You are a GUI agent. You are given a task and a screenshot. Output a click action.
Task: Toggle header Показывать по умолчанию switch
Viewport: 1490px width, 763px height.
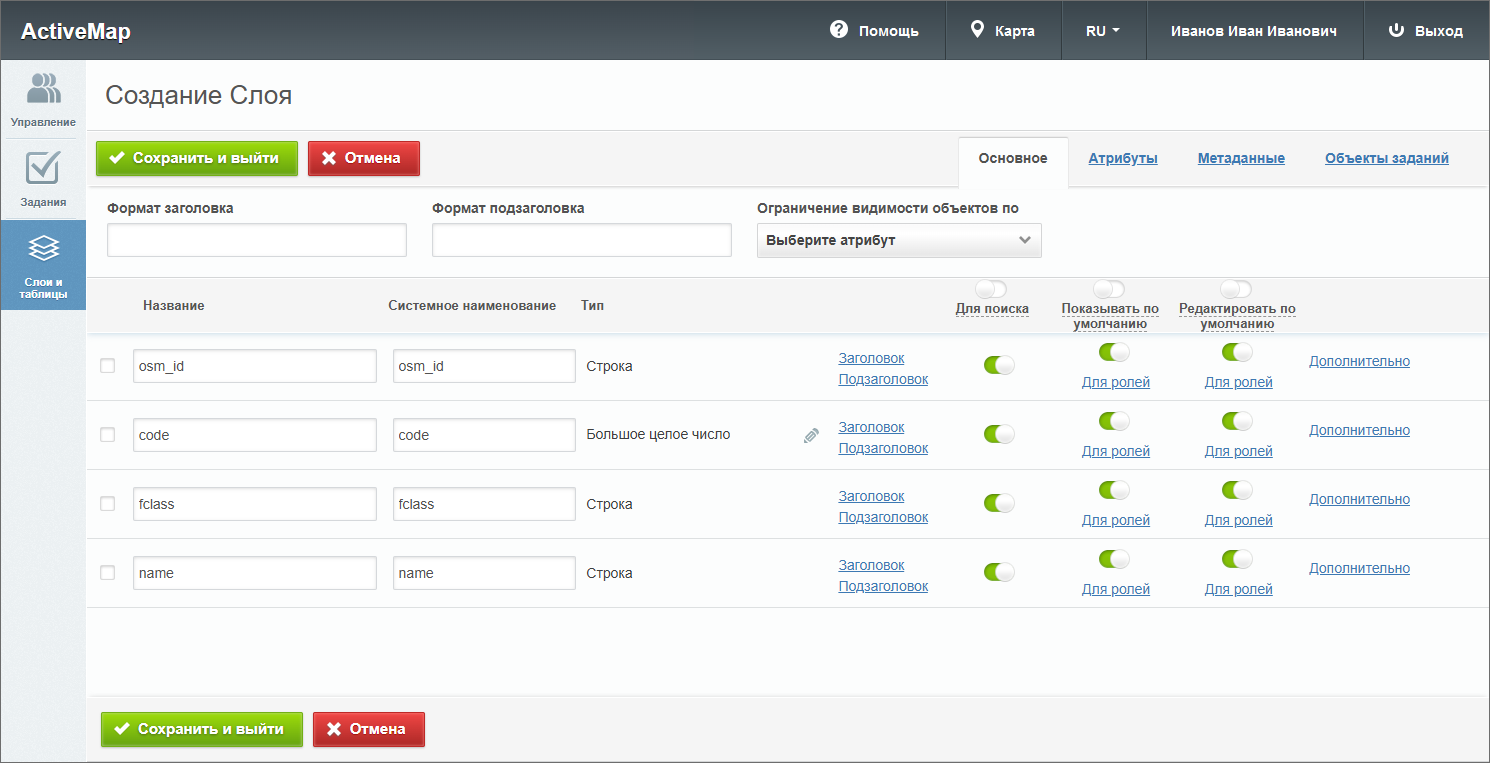click(x=1109, y=289)
